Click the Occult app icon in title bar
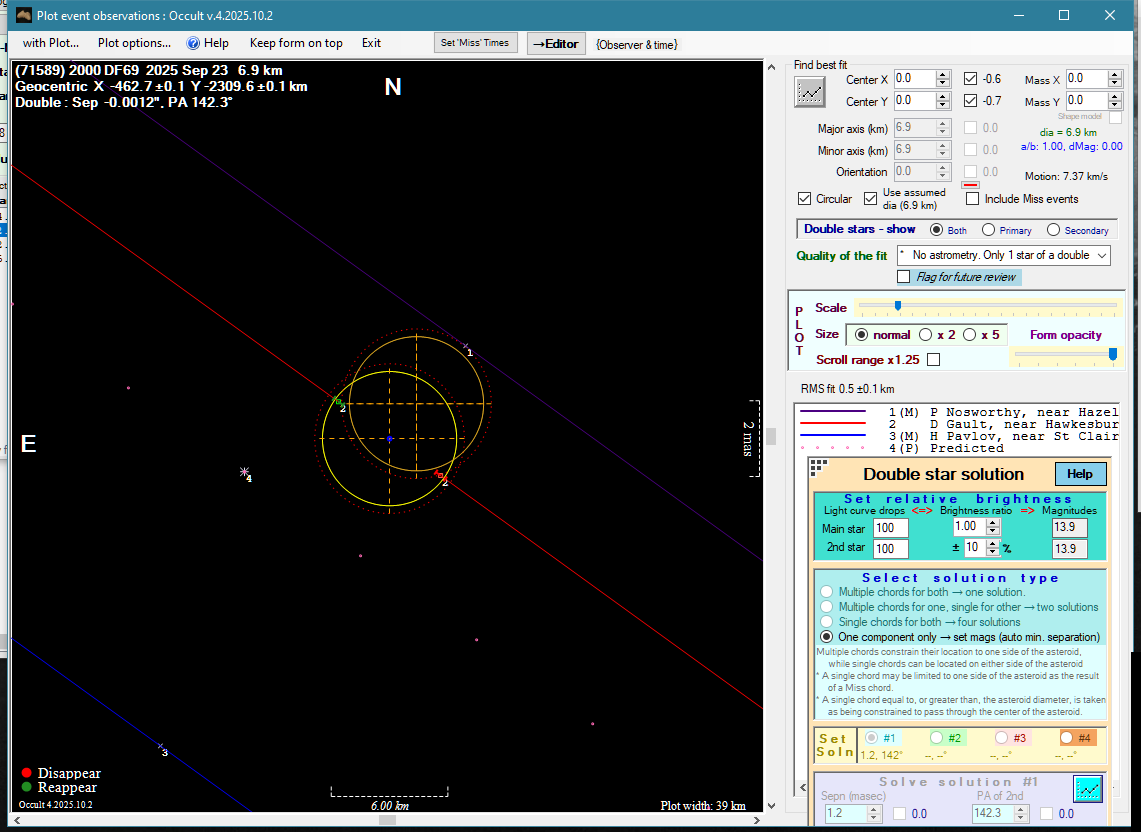 24,15
